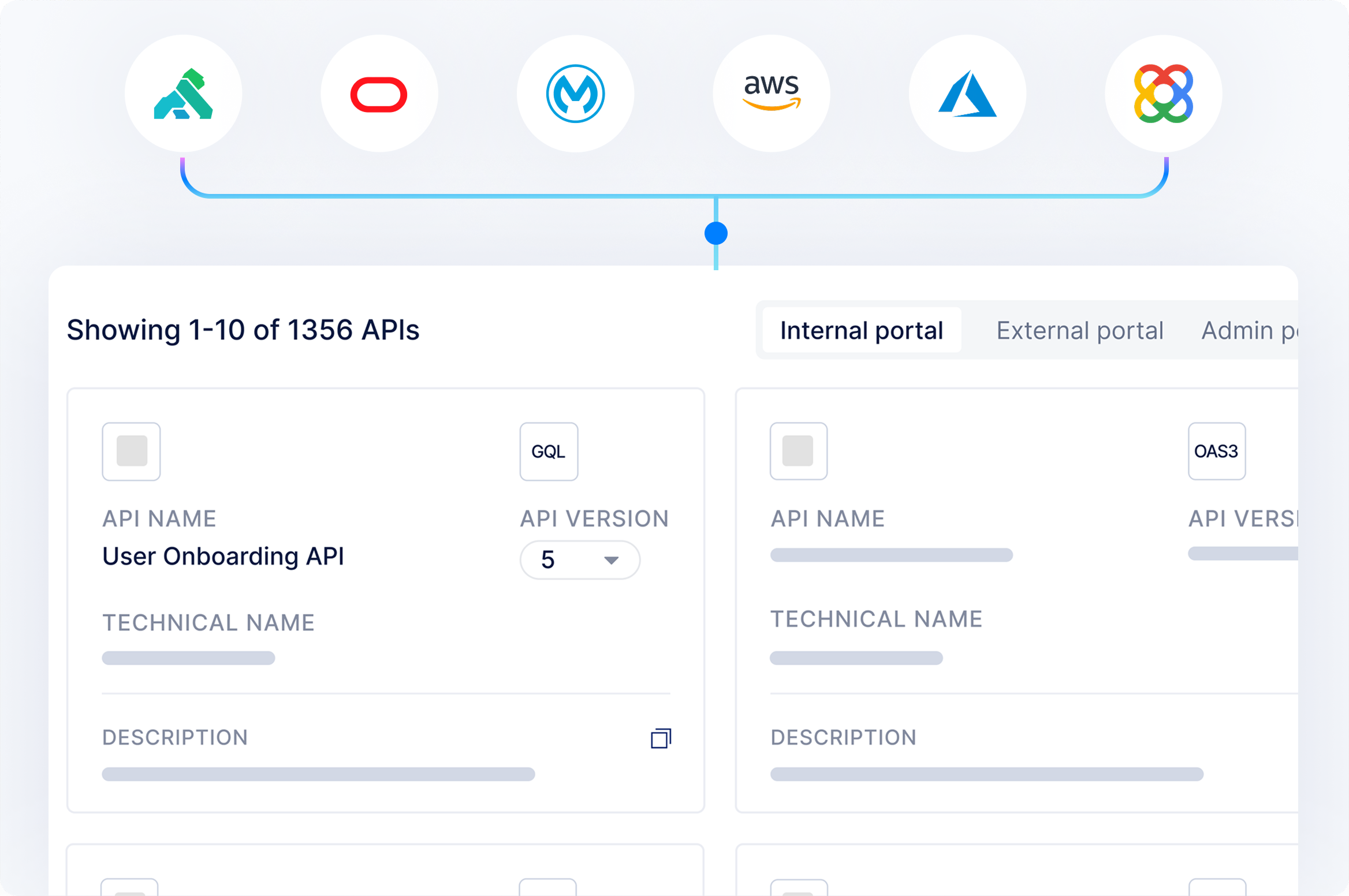Click the MuleSoft logo icon

575,94
